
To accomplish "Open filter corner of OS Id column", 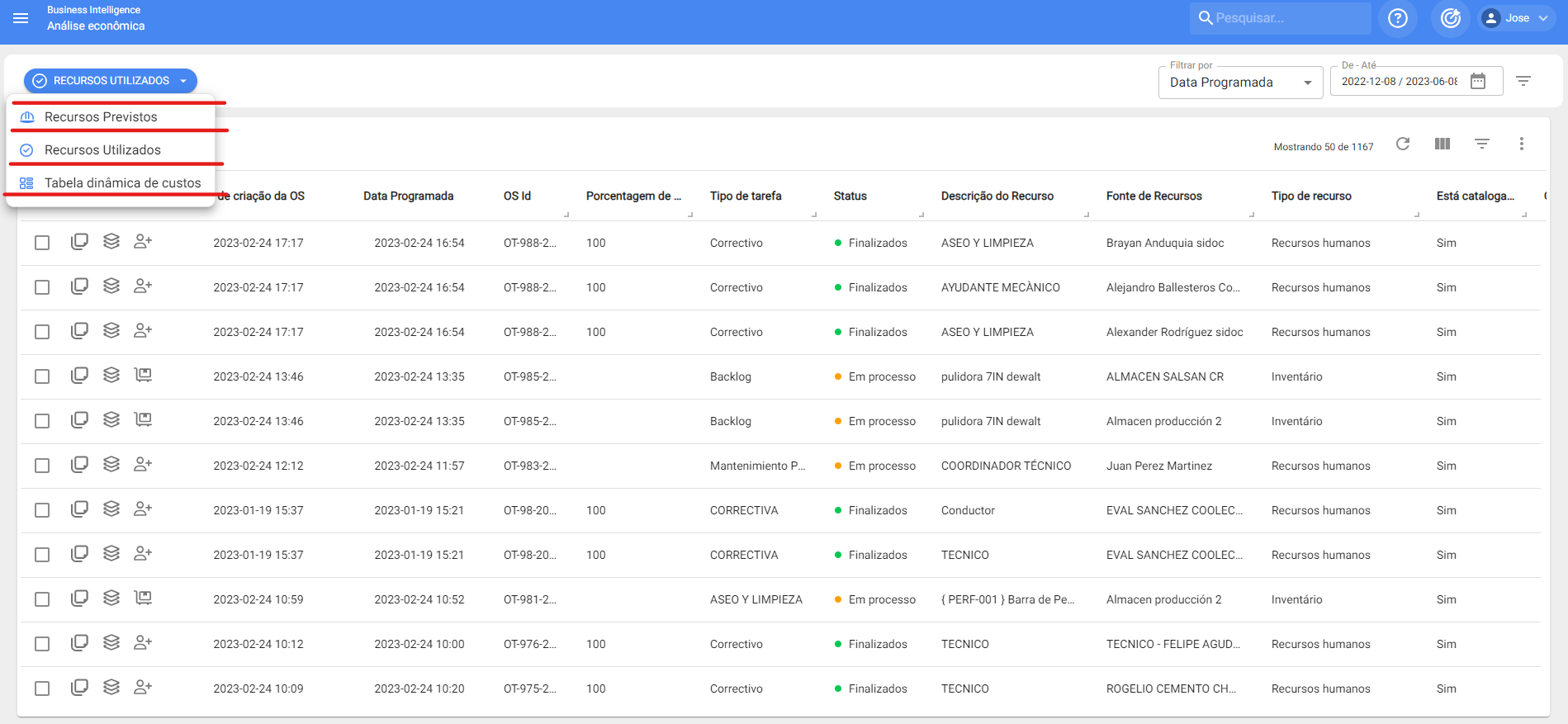I will click(x=566, y=215).
